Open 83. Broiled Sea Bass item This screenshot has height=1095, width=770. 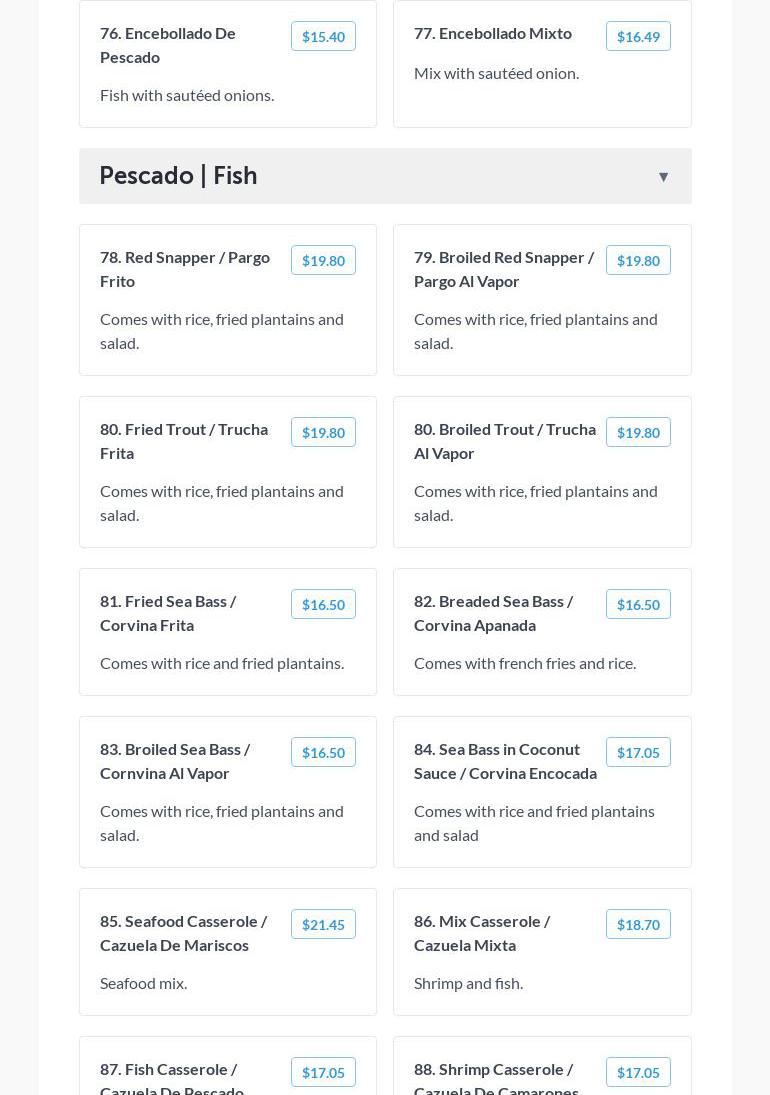pyautogui.click(x=175, y=761)
